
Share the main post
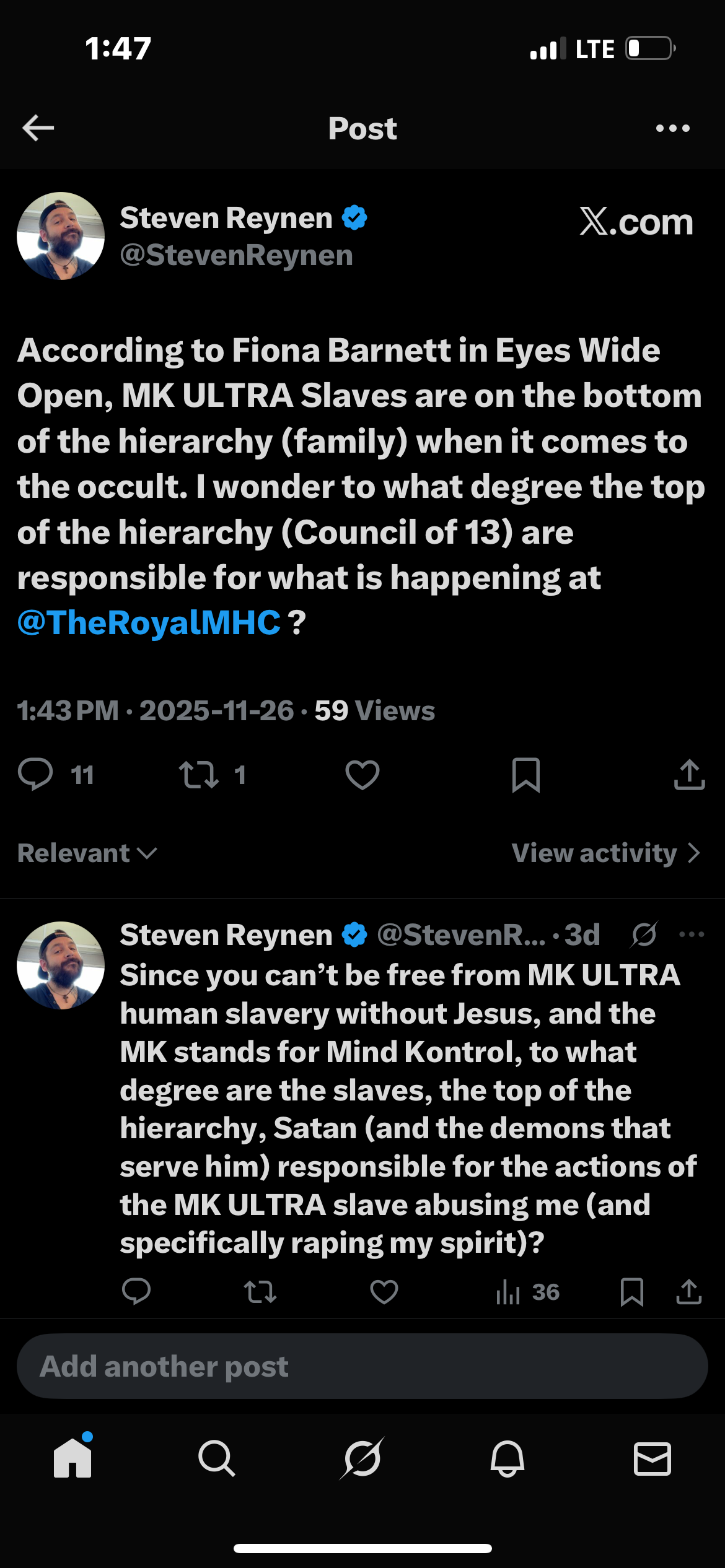tap(689, 774)
